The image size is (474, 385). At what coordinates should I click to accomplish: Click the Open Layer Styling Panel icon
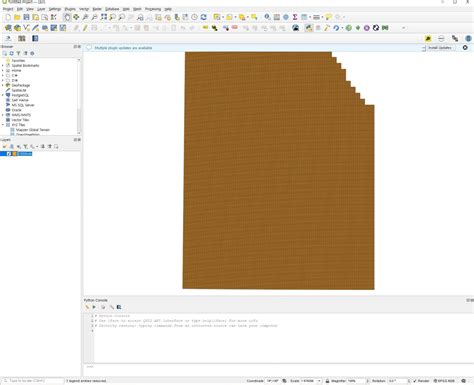[4, 146]
